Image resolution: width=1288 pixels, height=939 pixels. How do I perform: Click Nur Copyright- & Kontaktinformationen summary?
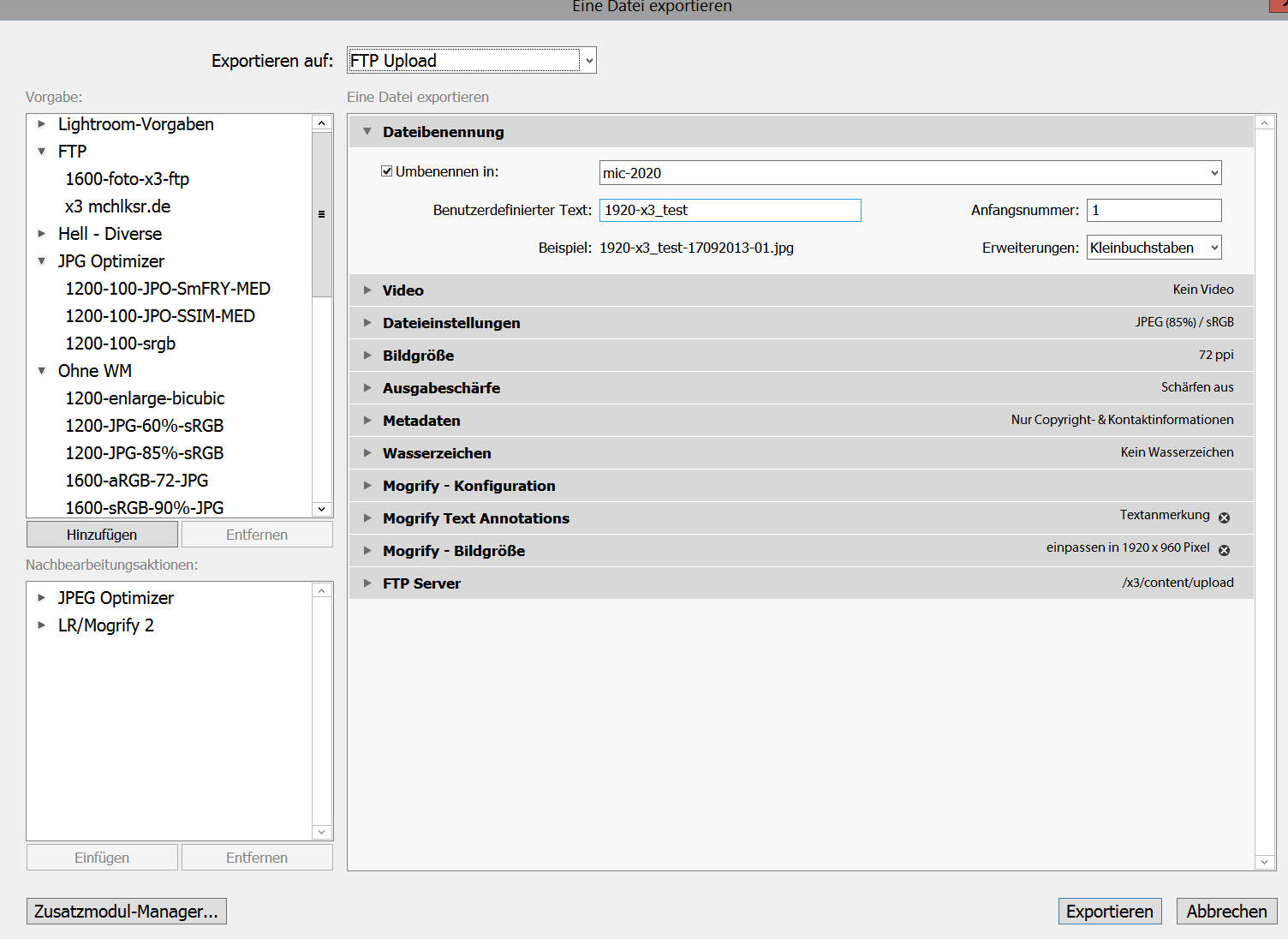tap(1122, 420)
